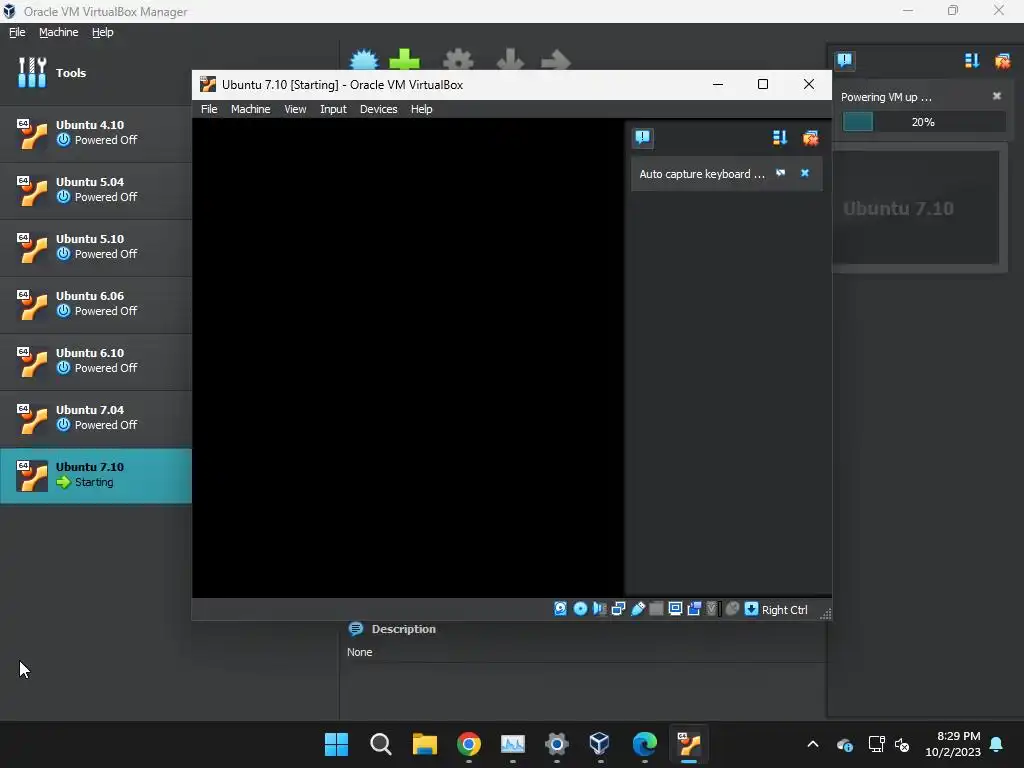The height and width of the screenshot is (768, 1024).
Task: Open Microsoft Edge from the taskbar
Action: tap(645, 744)
